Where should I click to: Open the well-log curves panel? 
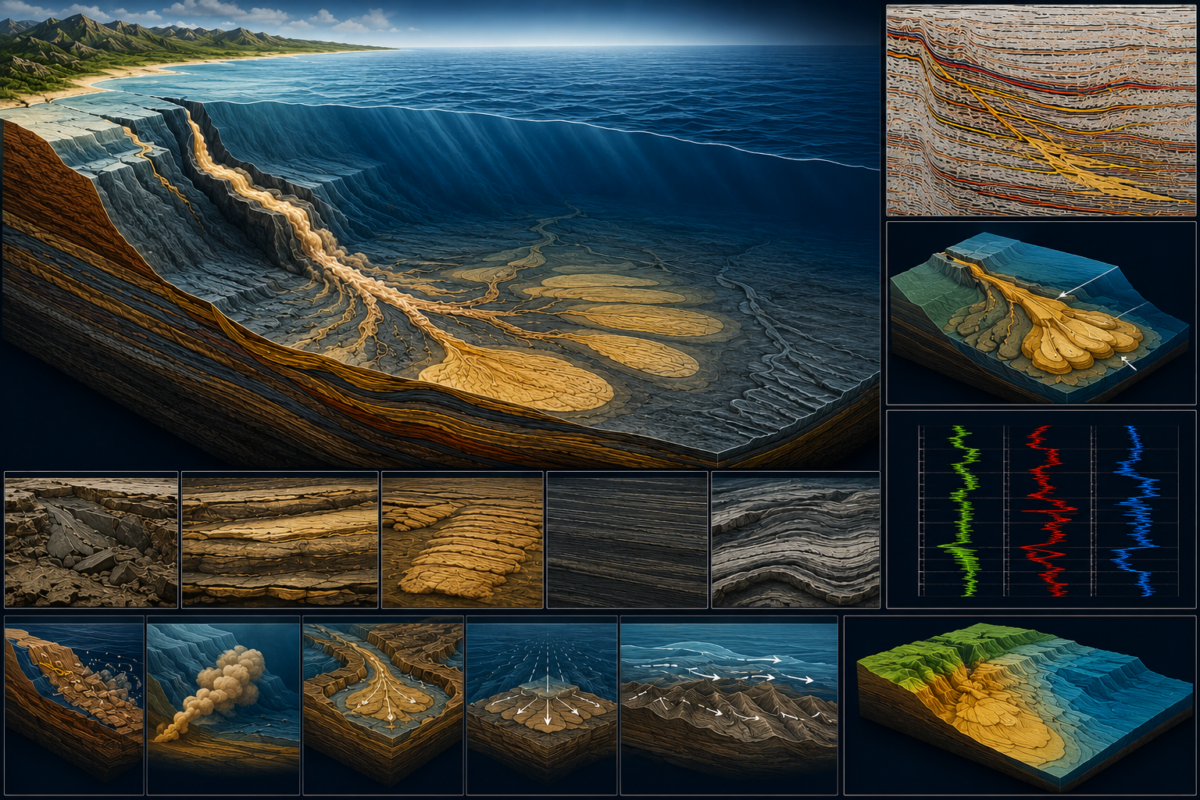click(1041, 509)
